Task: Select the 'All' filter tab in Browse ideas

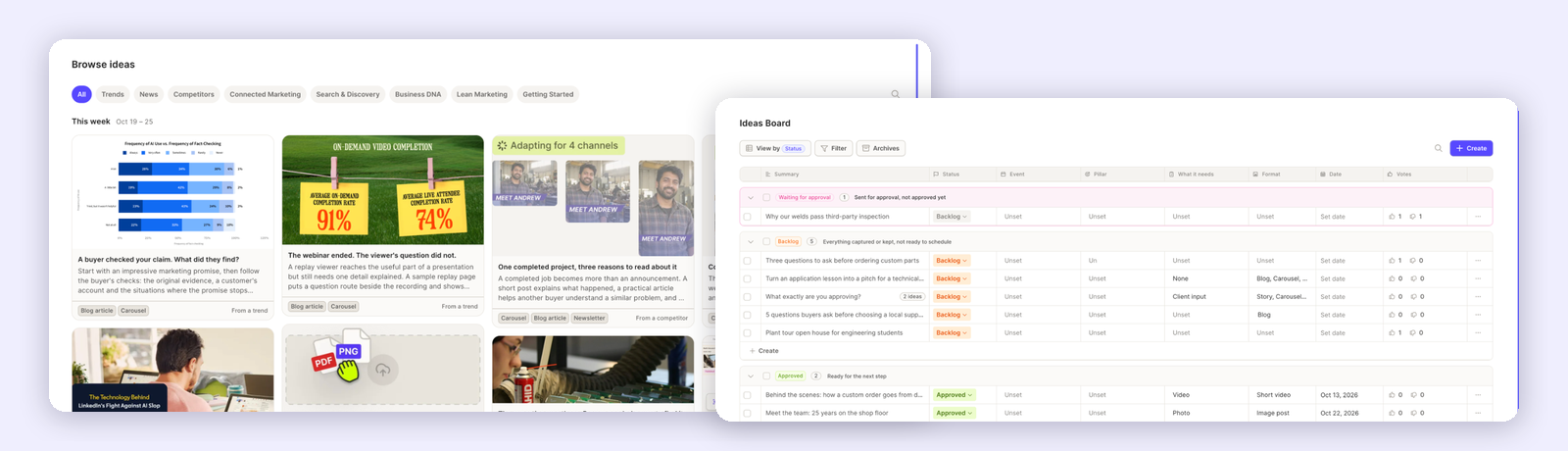Action: (81, 94)
